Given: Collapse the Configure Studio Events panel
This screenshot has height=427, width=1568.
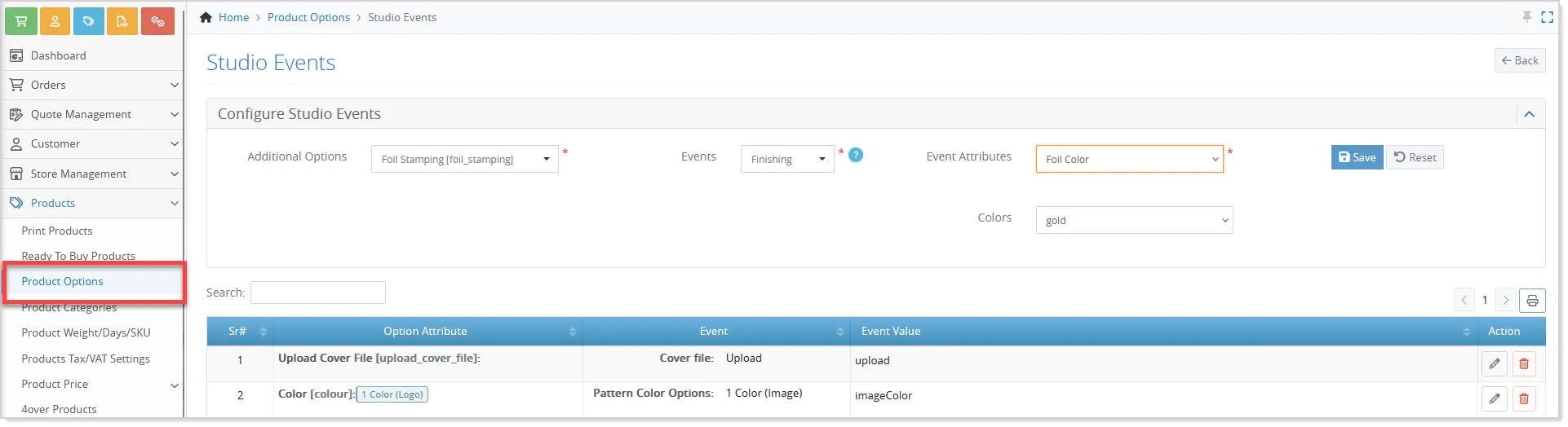Looking at the screenshot, I should pos(1530,114).
